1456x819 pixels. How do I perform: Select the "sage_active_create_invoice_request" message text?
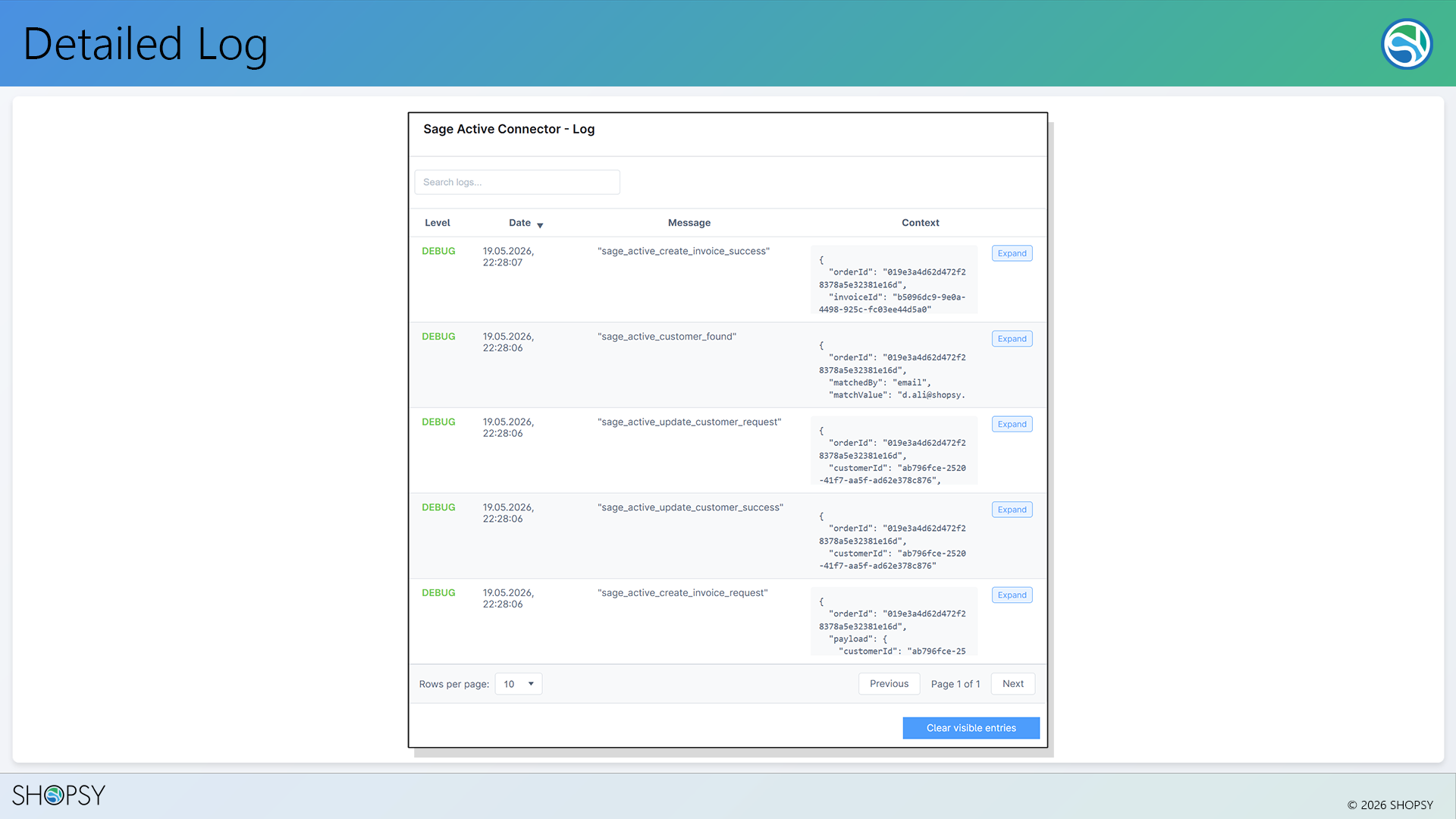coord(682,593)
